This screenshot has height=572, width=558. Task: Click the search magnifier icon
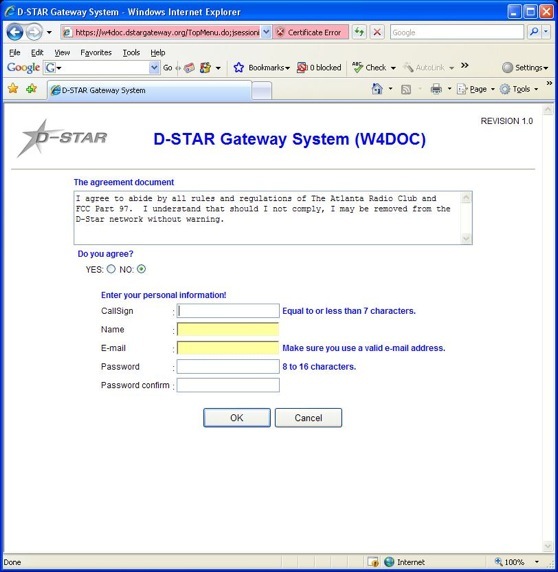534,32
